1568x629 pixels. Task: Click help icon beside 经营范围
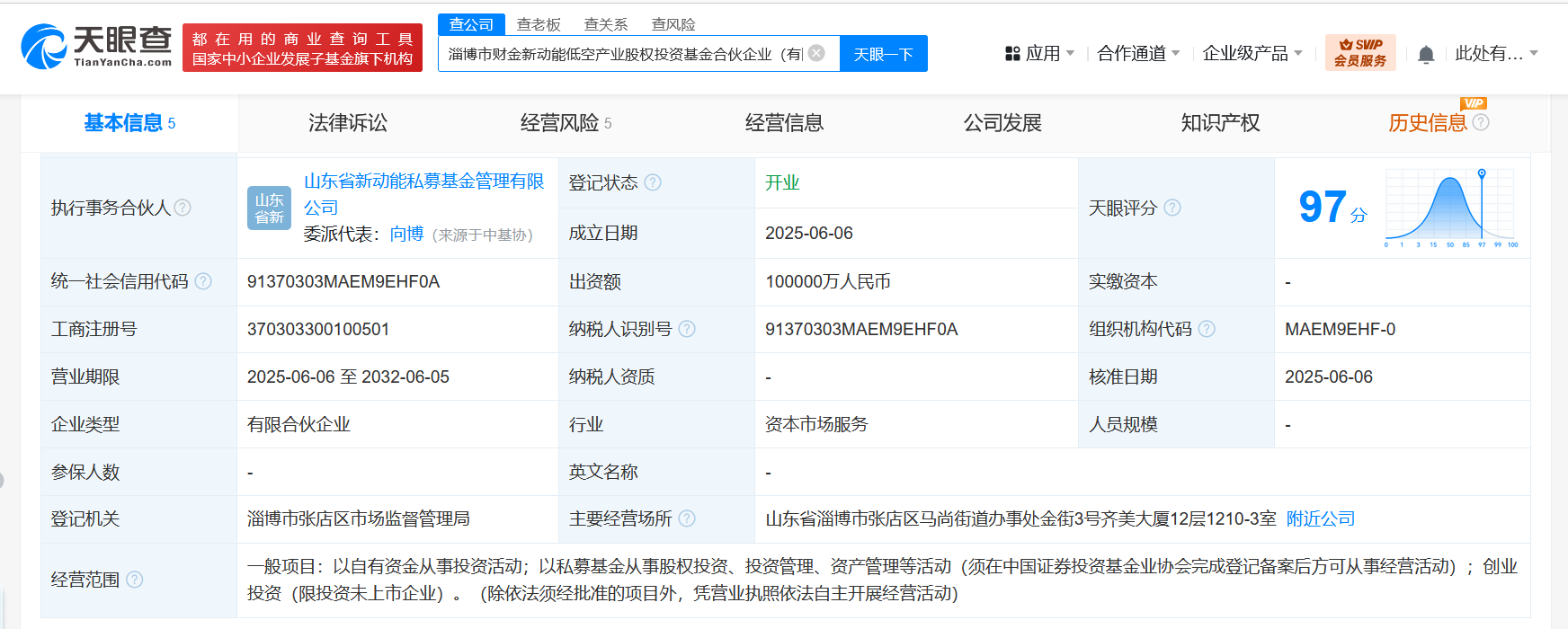[x=135, y=580]
